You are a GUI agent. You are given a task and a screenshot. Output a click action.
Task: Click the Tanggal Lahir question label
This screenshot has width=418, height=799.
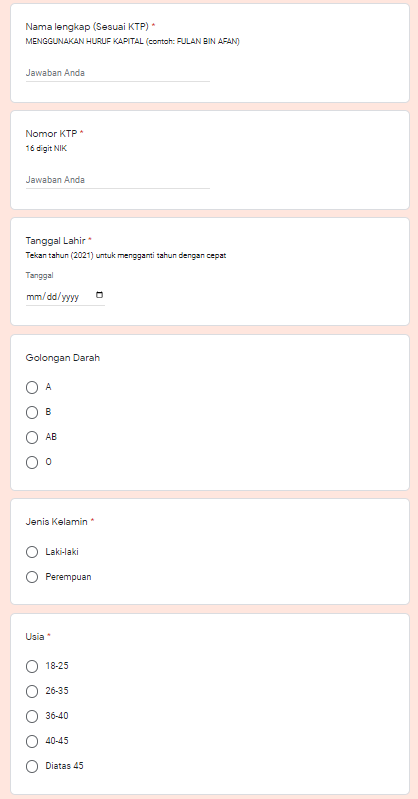tap(56, 241)
